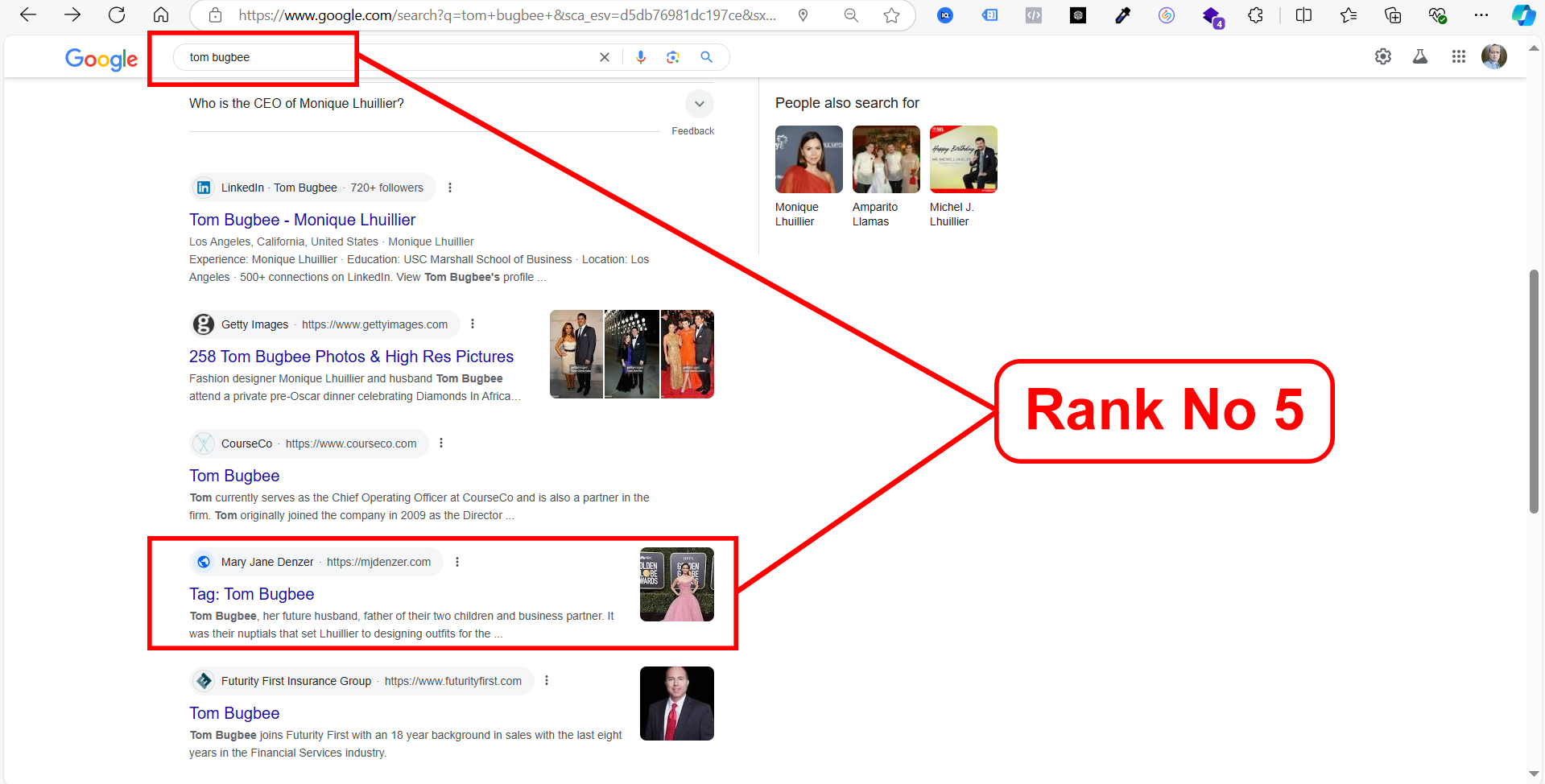
Task: Add page to favorites star icon
Action: [x=891, y=15]
